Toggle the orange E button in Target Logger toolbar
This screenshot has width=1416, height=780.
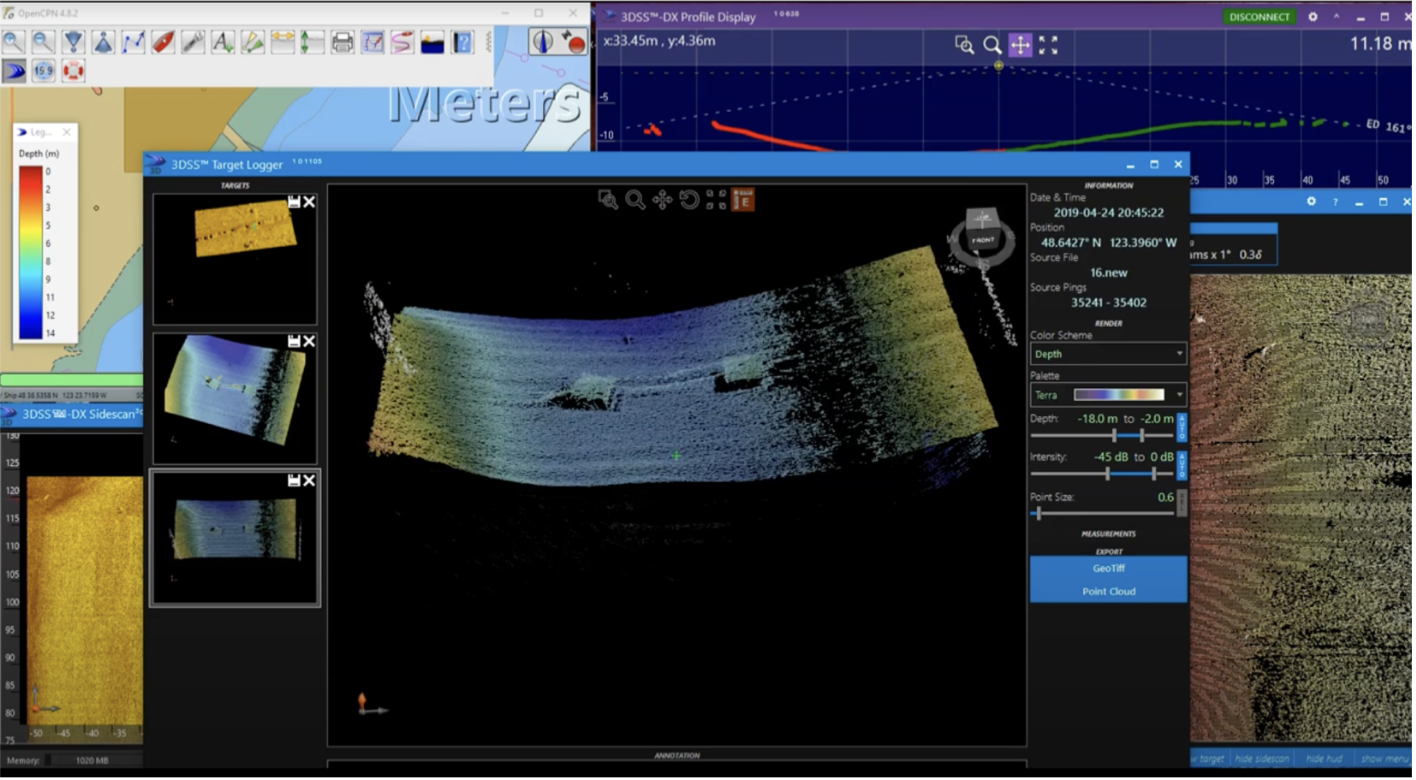[742, 200]
